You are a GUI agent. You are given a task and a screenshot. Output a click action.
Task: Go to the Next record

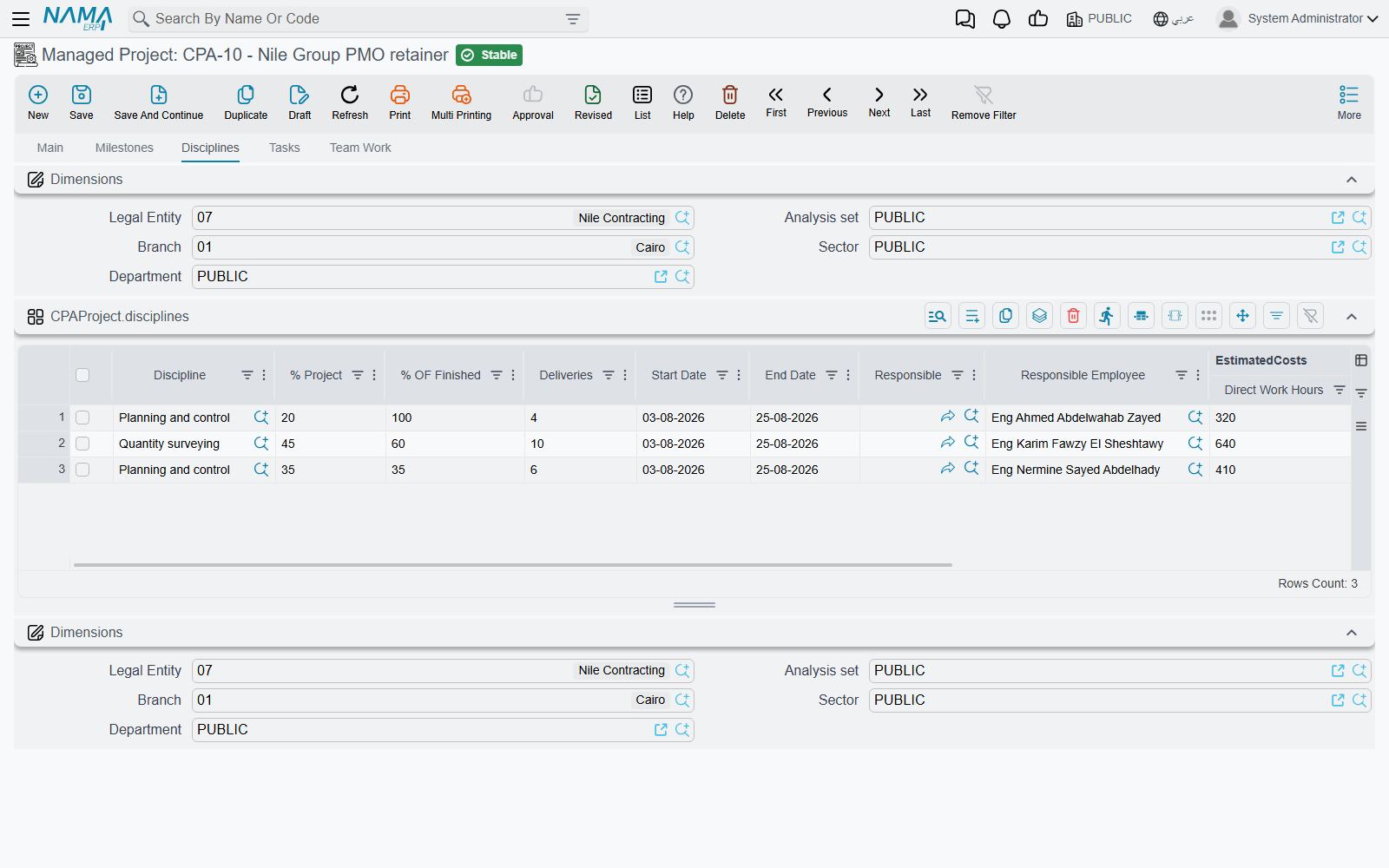879,102
